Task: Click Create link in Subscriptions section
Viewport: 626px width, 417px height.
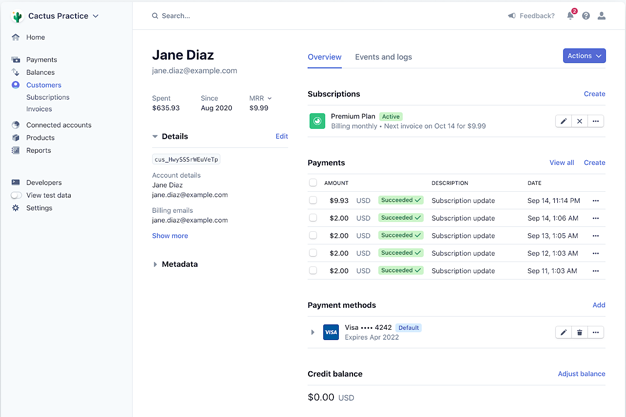Action: pos(594,94)
